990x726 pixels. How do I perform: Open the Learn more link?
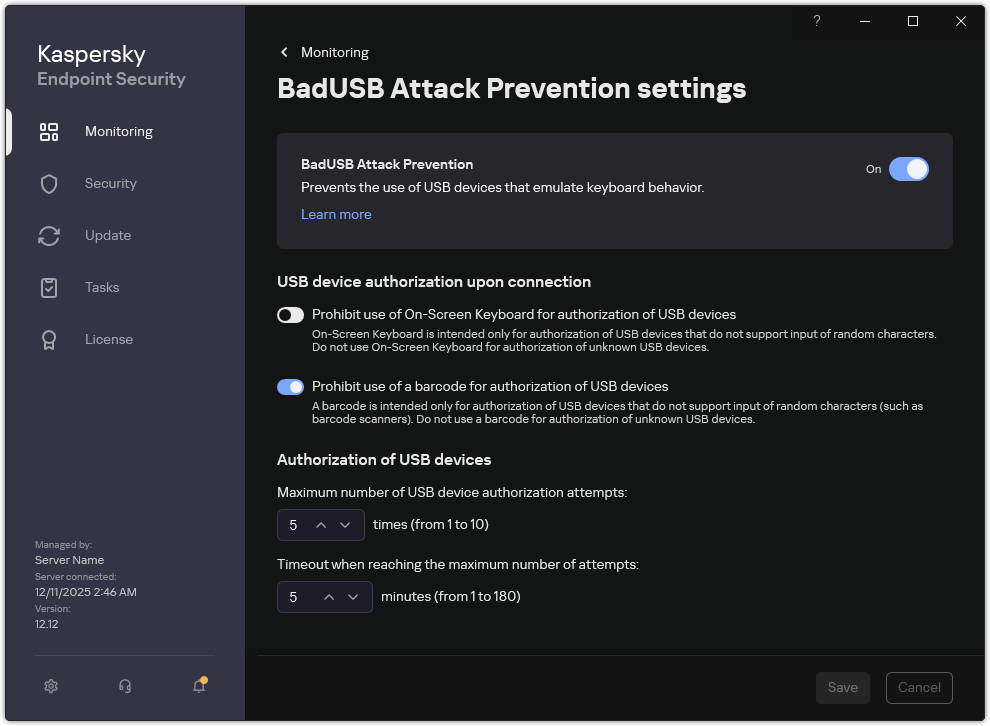click(336, 214)
